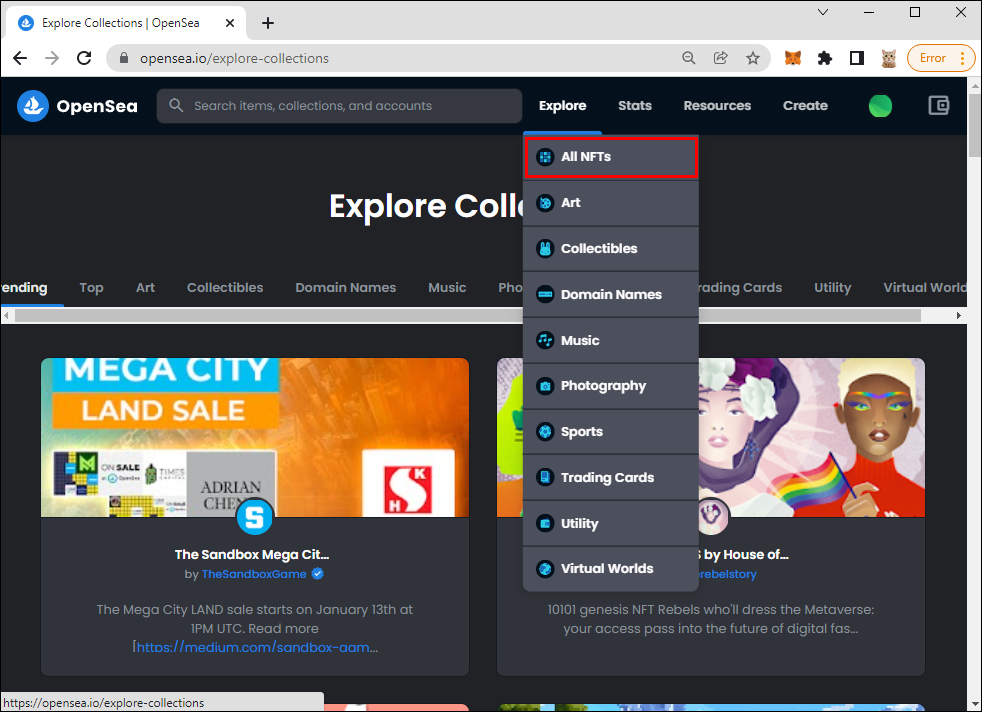Click the OpenSea ship logo icon
The image size is (982, 712).
click(33, 106)
